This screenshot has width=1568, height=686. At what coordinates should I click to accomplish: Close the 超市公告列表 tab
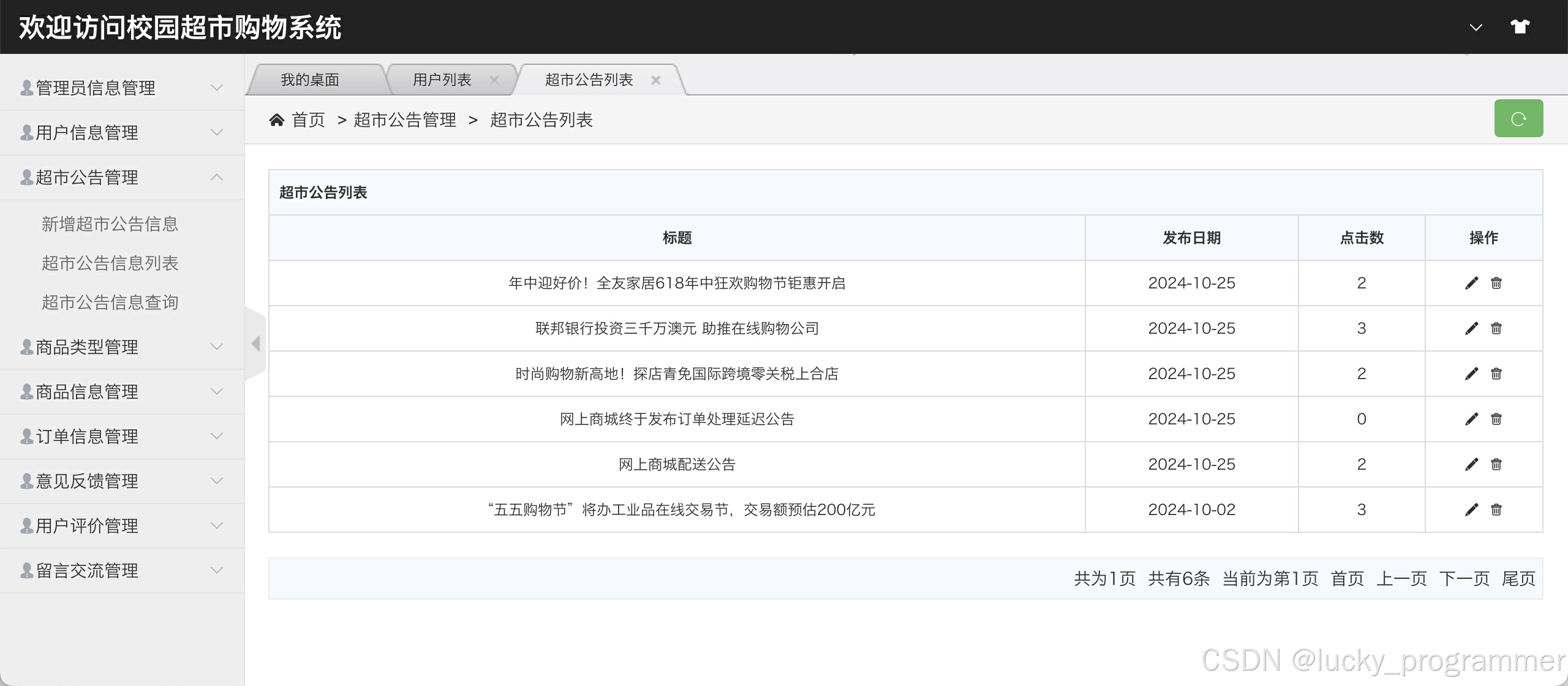[655, 80]
